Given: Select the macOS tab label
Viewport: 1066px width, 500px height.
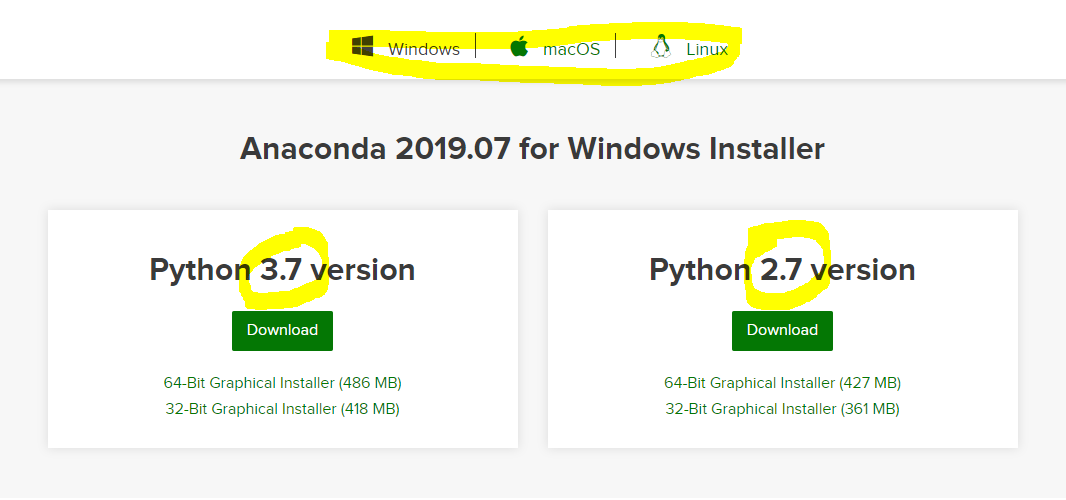Looking at the screenshot, I should pos(571,49).
